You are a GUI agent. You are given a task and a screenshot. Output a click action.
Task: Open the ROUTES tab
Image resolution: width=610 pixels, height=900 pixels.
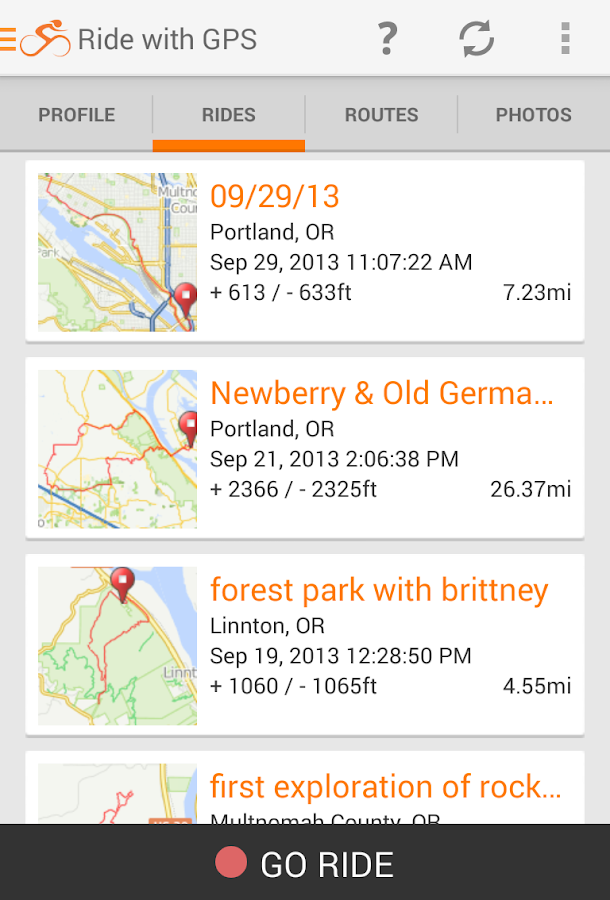[381, 115]
